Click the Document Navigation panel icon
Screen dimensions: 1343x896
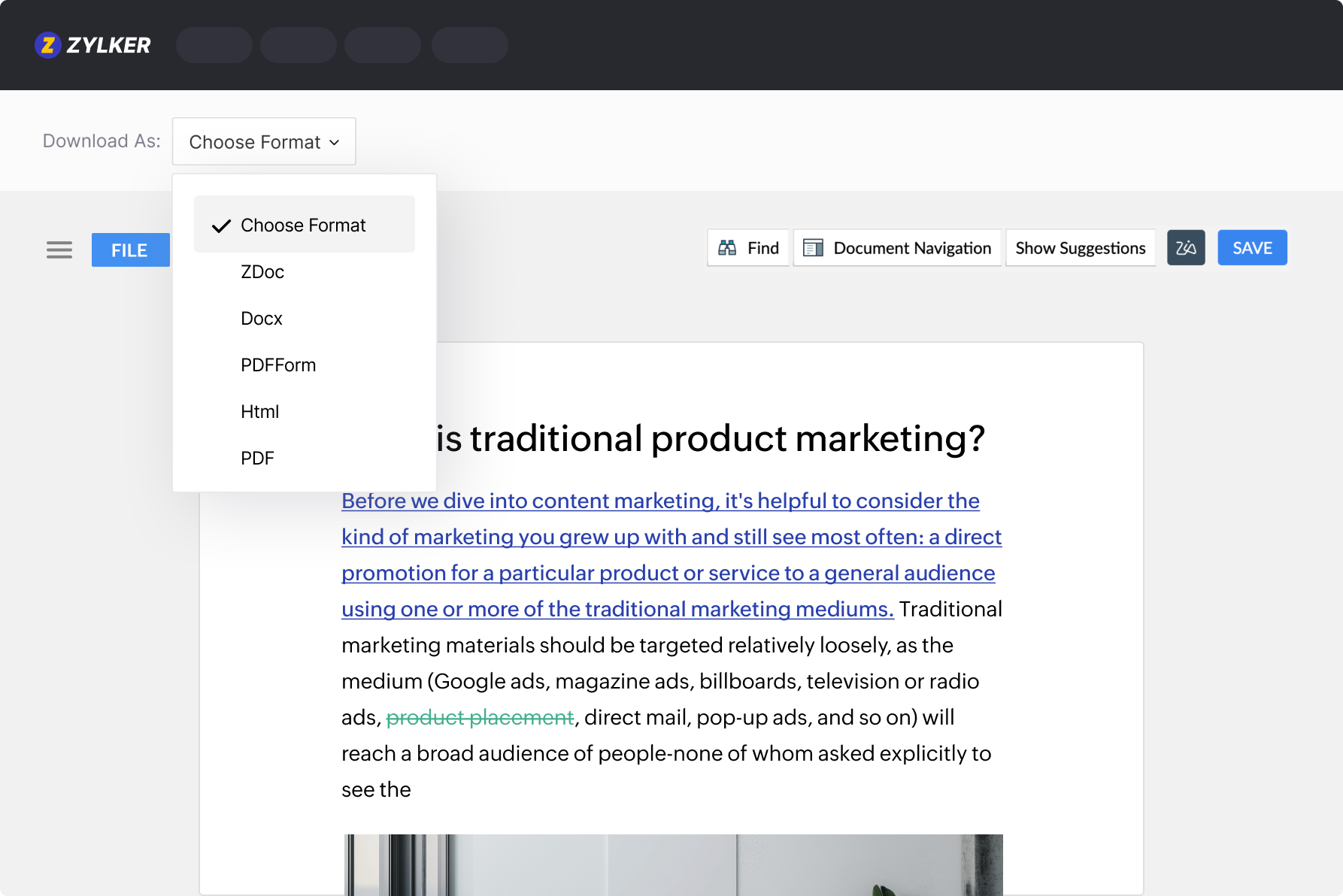(x=813, y=248)
